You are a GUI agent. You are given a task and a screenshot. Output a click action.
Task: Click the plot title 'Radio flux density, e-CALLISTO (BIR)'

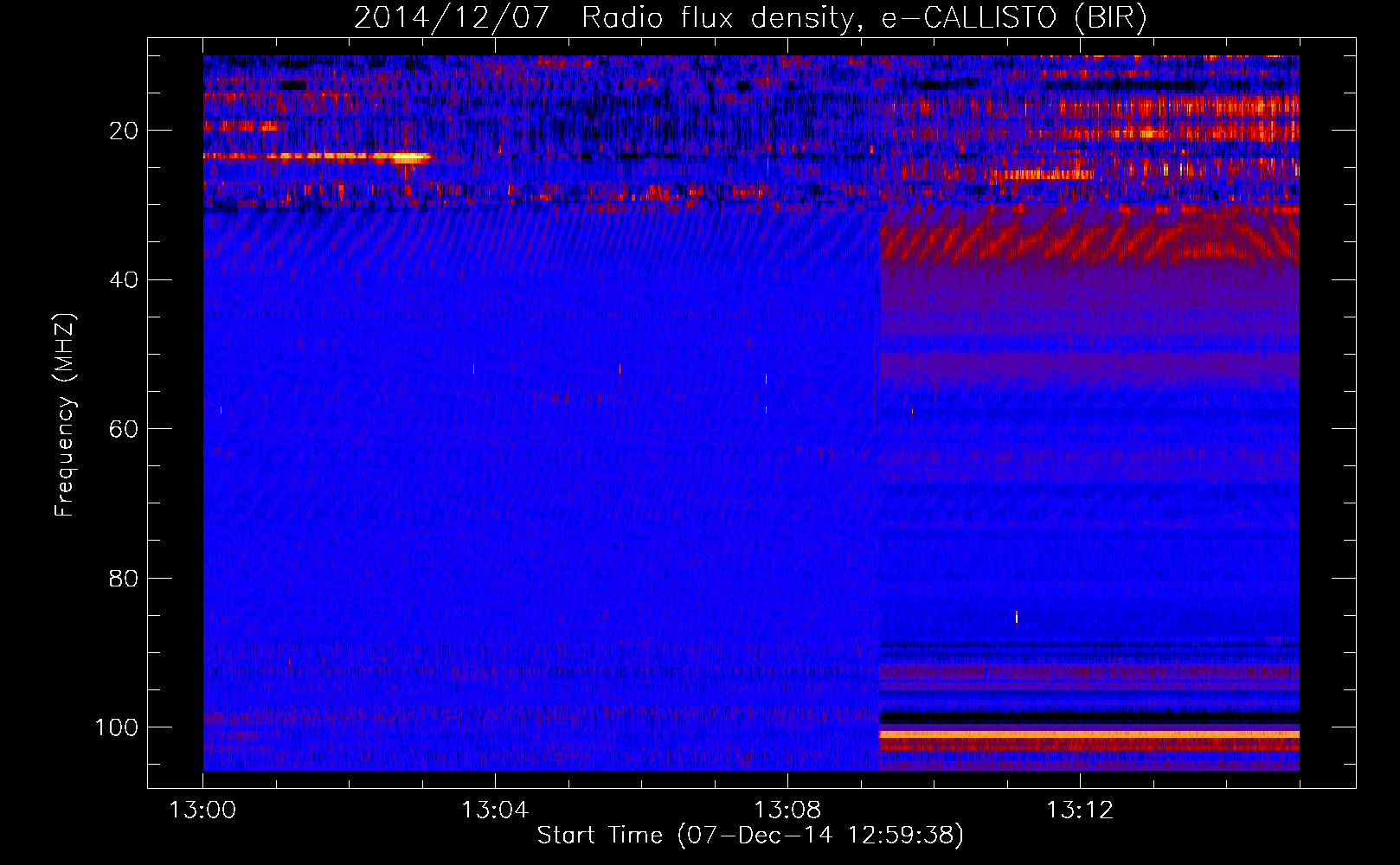point(864,17)
